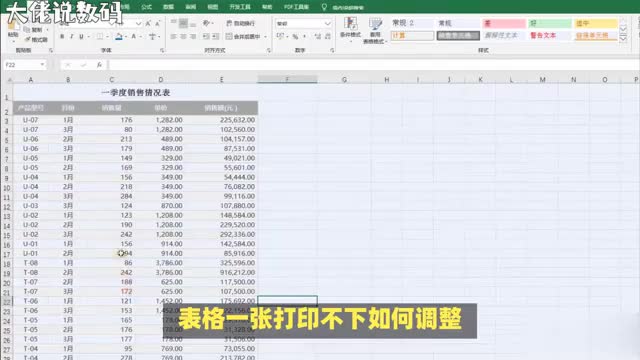This screenshot has width=640, height=360.
Task: Click the Increase Decimal icon
Action: click(318, 37)
